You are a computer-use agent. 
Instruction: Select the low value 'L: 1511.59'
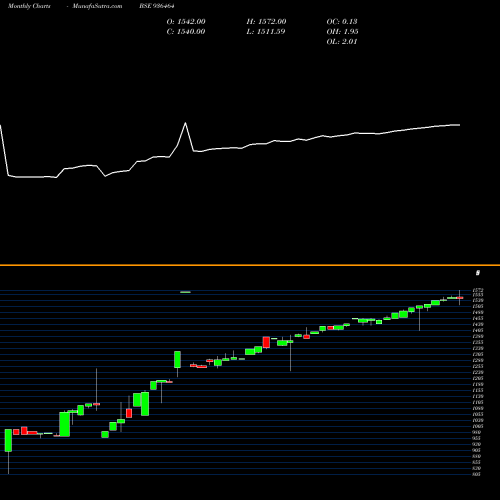tap(266, 32)
